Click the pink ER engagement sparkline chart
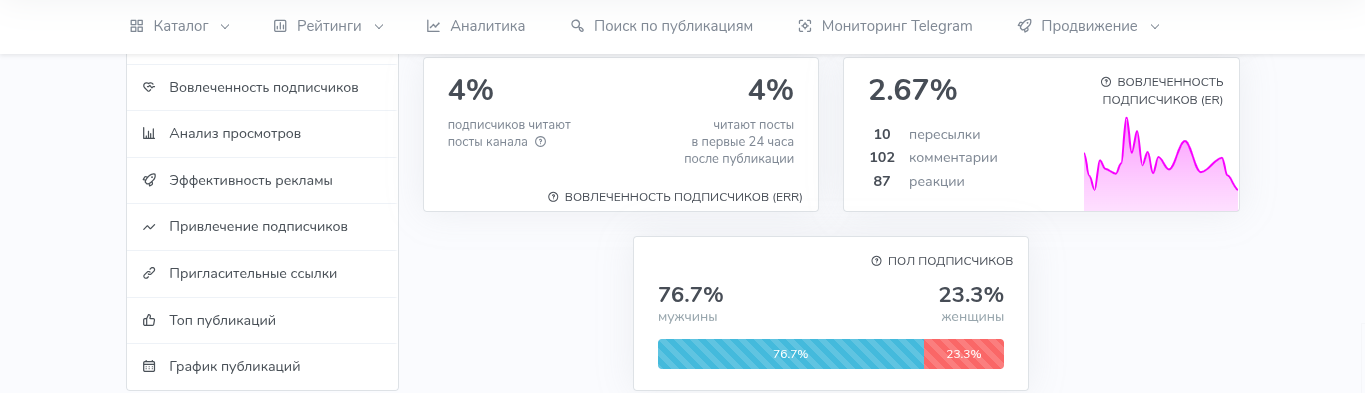This screenshot has width=1365, height=393. coord(1161,164)
